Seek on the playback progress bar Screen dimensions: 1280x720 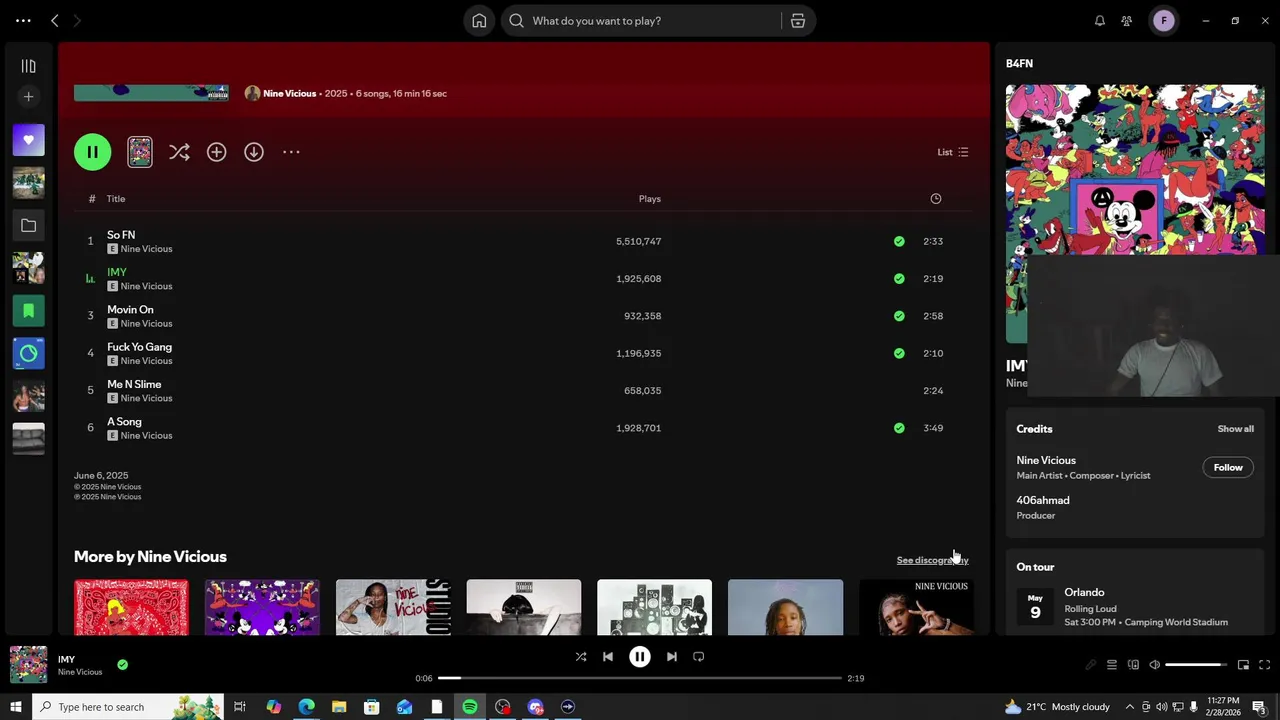tap(640, 678)
